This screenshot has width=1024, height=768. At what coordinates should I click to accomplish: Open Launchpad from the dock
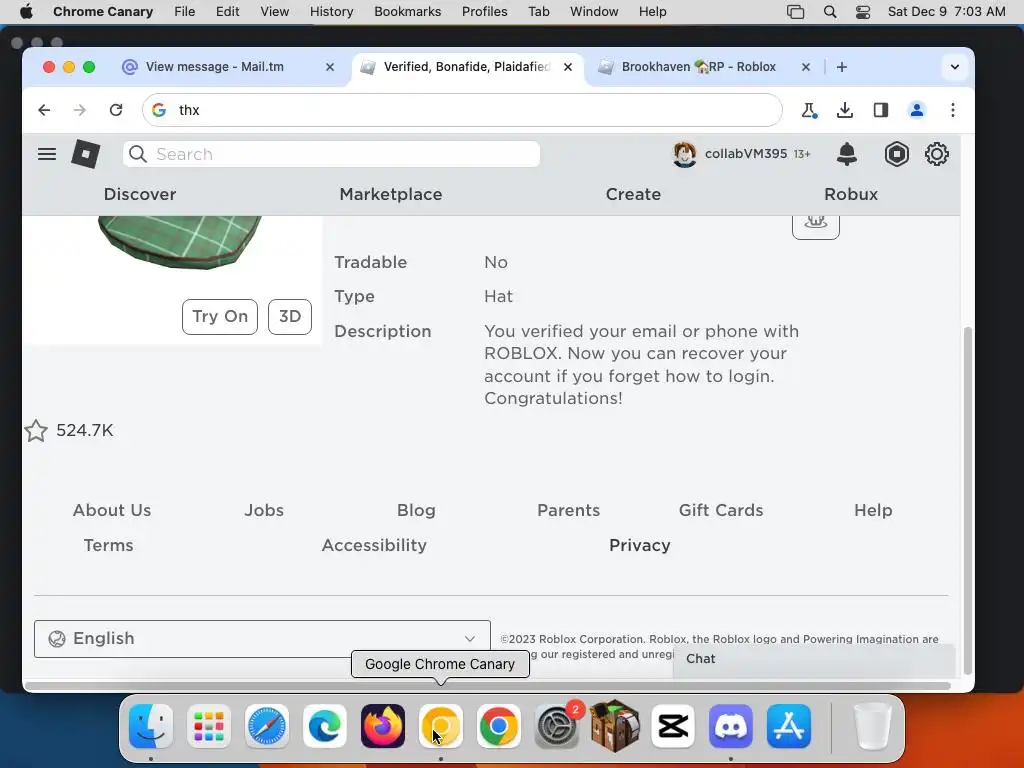click(209, 726)
